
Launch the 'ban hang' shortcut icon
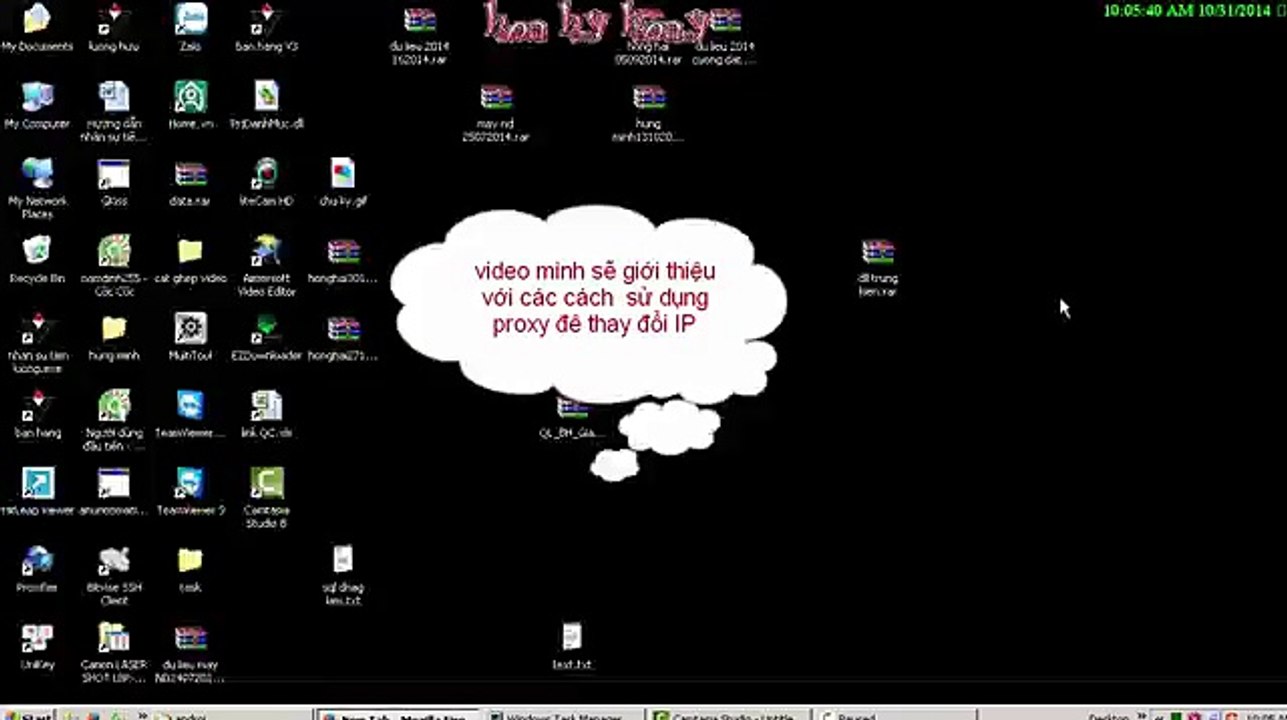click(37, 414)
